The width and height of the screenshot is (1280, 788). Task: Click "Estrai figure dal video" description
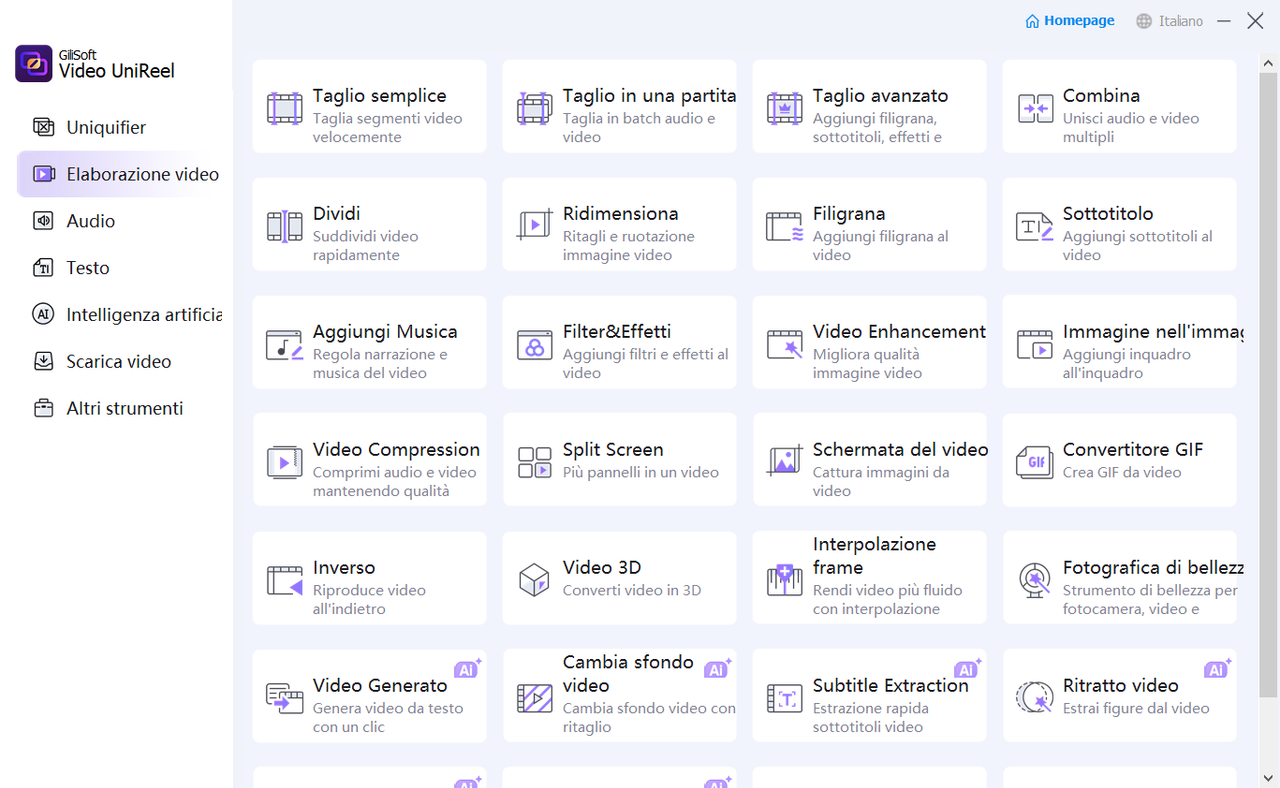pos(1136,708)
